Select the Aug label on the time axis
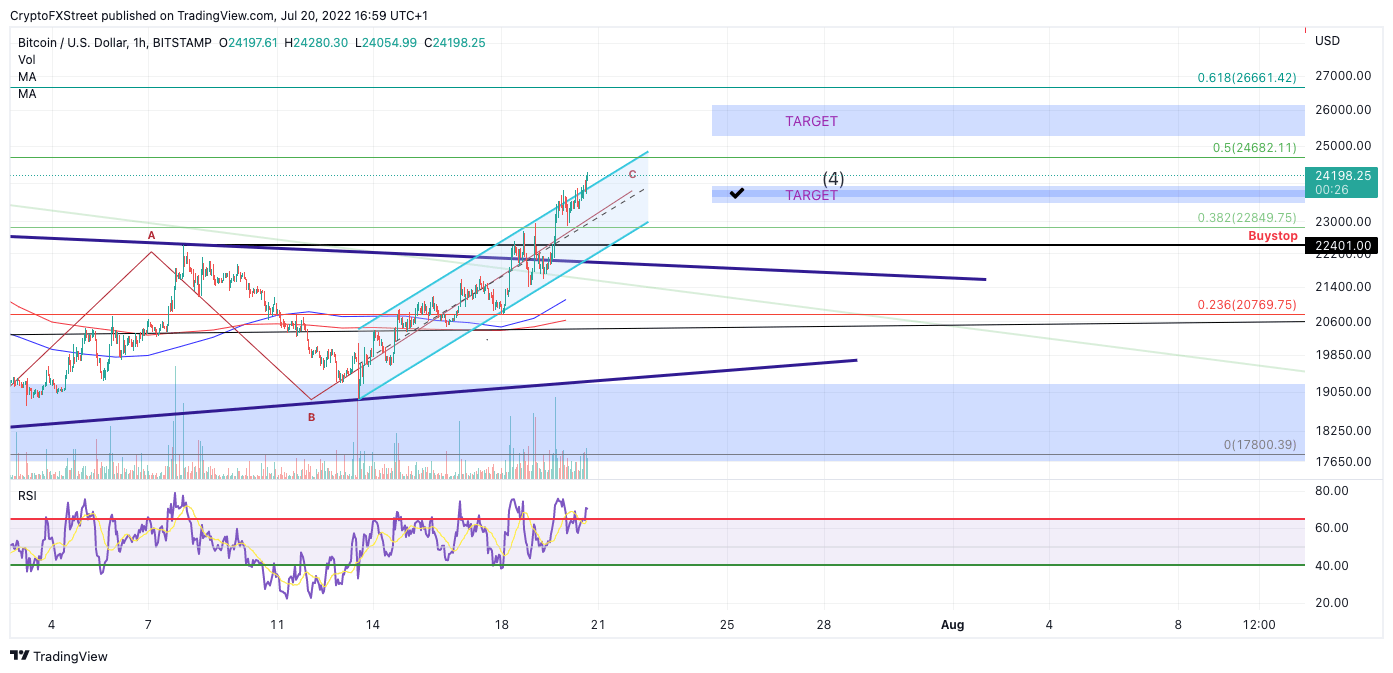The image size is (1393, 673). coord(952,625)
